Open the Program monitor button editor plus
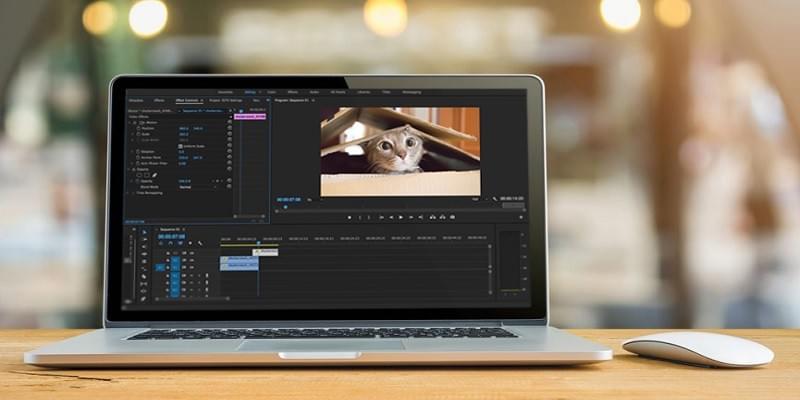This screenshot has height=400, width=800. point(521,217)
